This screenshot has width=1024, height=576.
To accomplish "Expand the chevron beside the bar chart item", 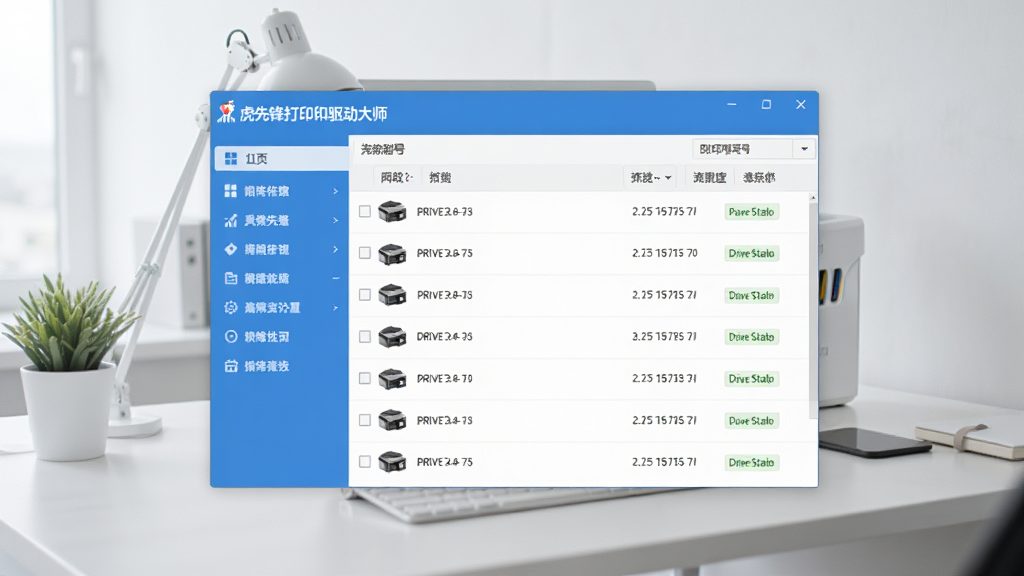I will pos(336,220).
